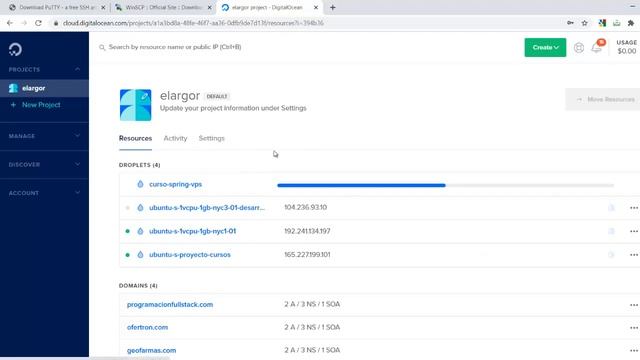Click the plus icon beside New Project
This screenshot has width=640, height=360.
(x=13, y=105)
